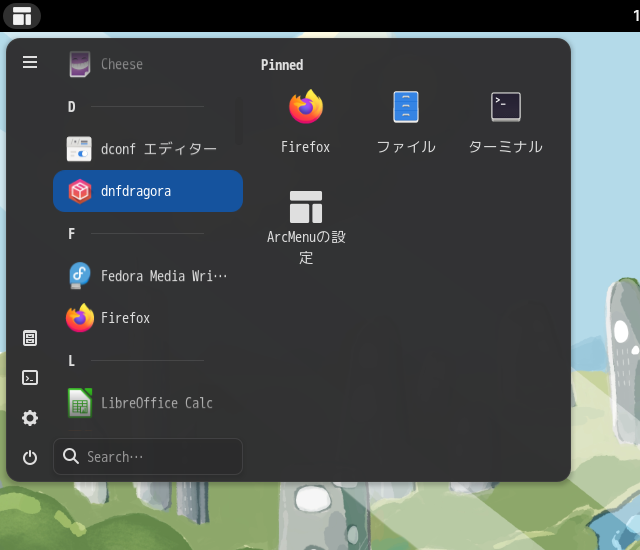This screenshot has height=550, width=640.
Task: Click the app list scrollbar
Action: [x=239, y=121]
